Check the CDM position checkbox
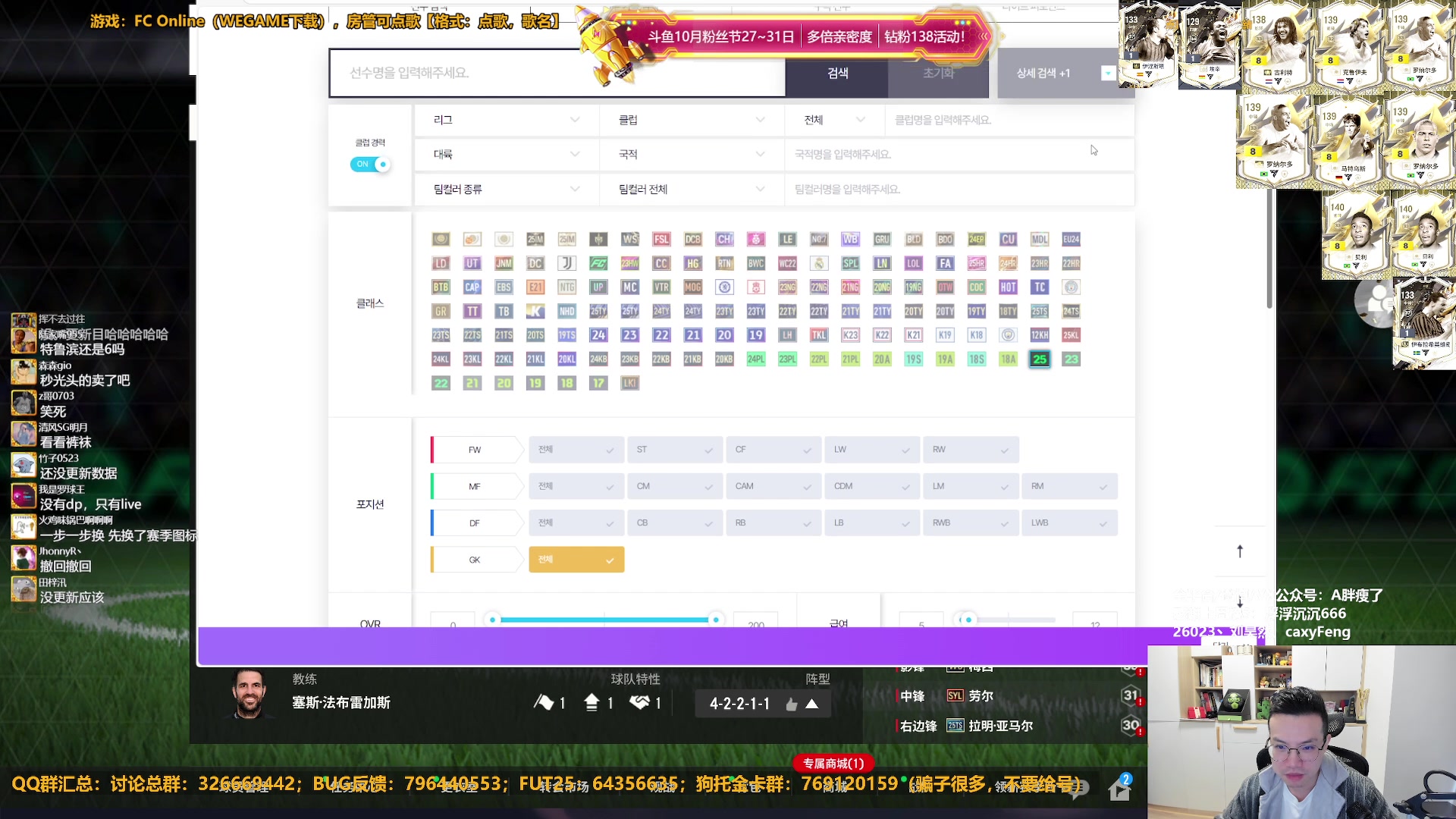1456x819 pixels. 872,486
